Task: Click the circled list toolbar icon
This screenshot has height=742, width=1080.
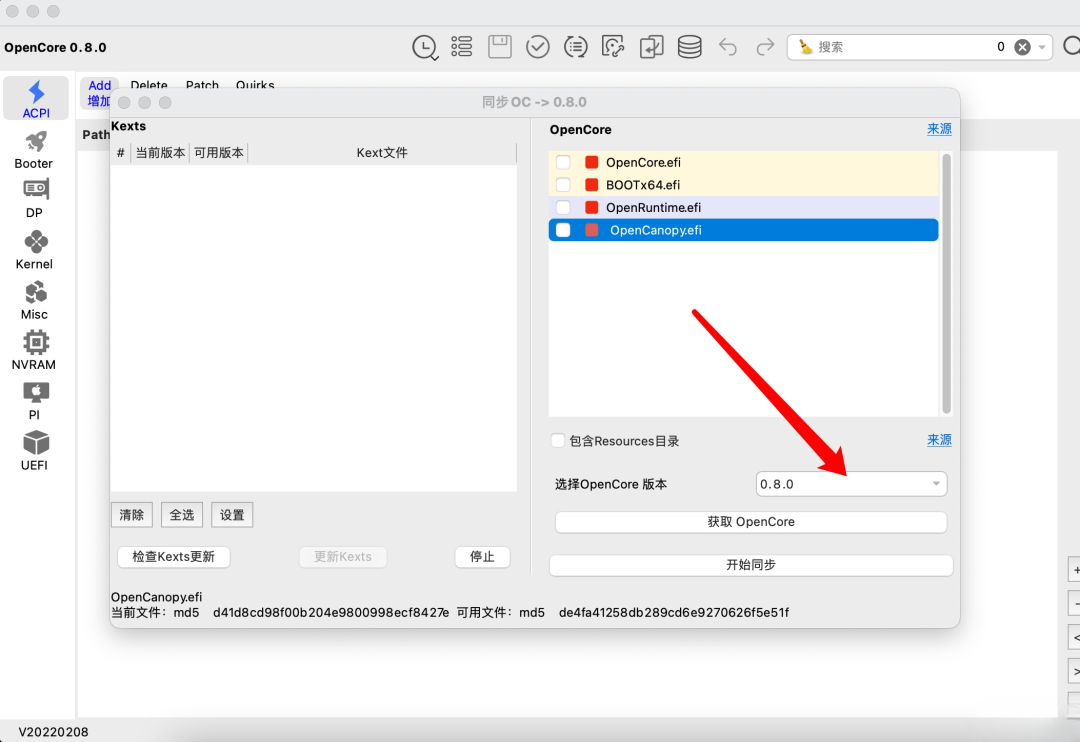Action: click(x=575, y=47)
